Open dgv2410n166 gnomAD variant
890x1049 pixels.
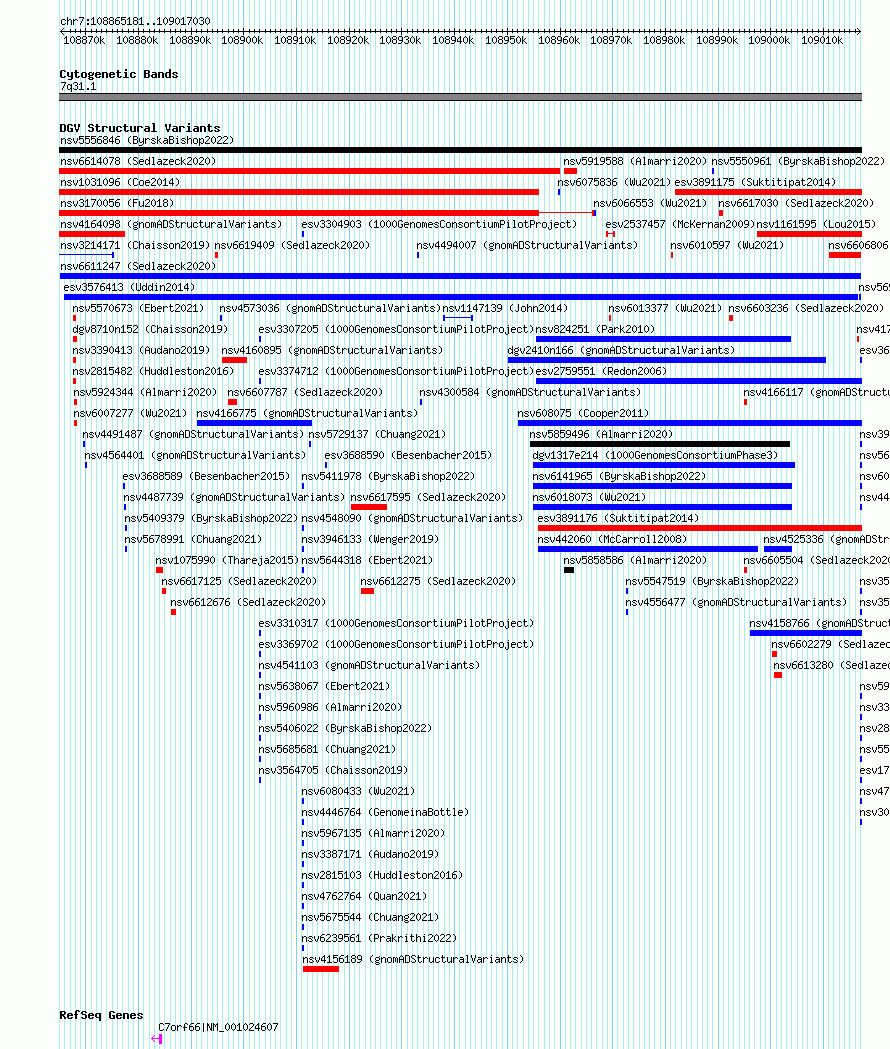click(621, 350)
